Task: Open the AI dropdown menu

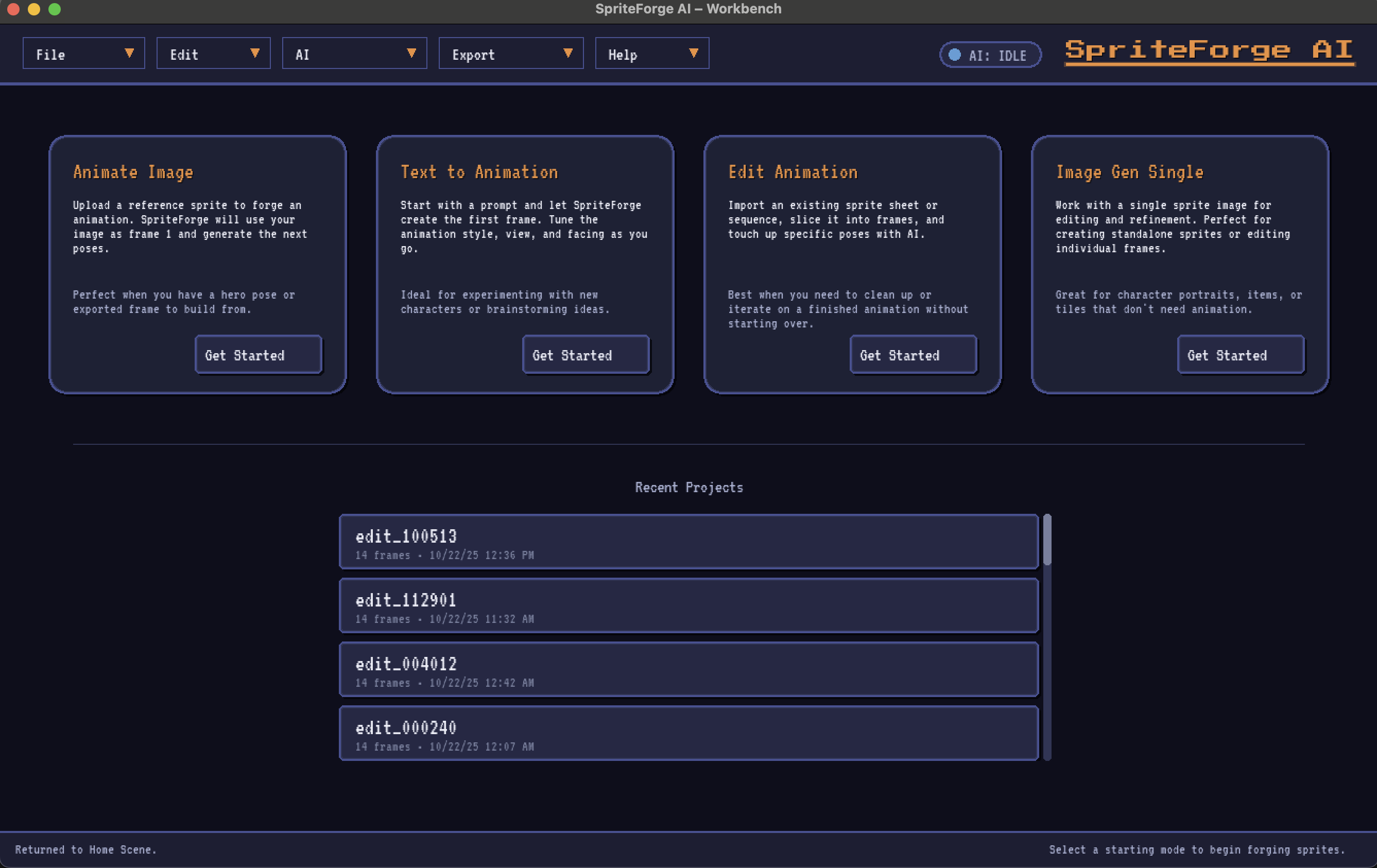Action: coord(354,54)
